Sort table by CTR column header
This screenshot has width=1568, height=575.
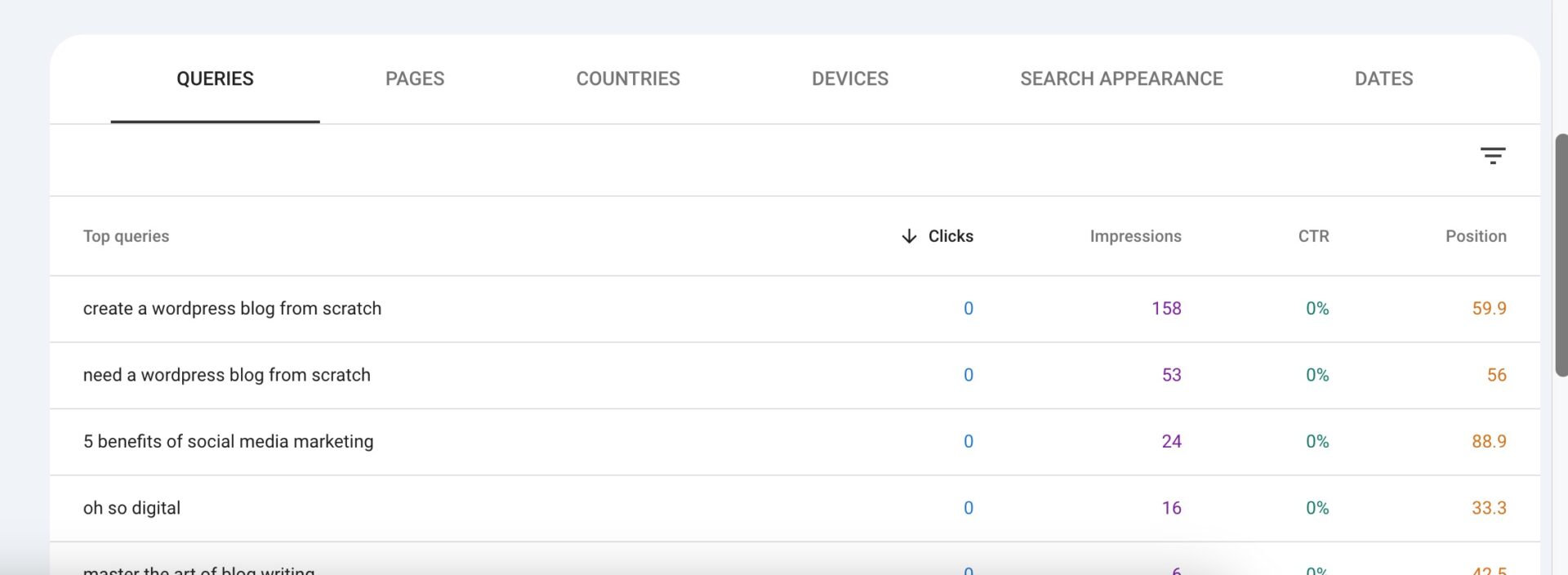click(x=1313, y=236)
